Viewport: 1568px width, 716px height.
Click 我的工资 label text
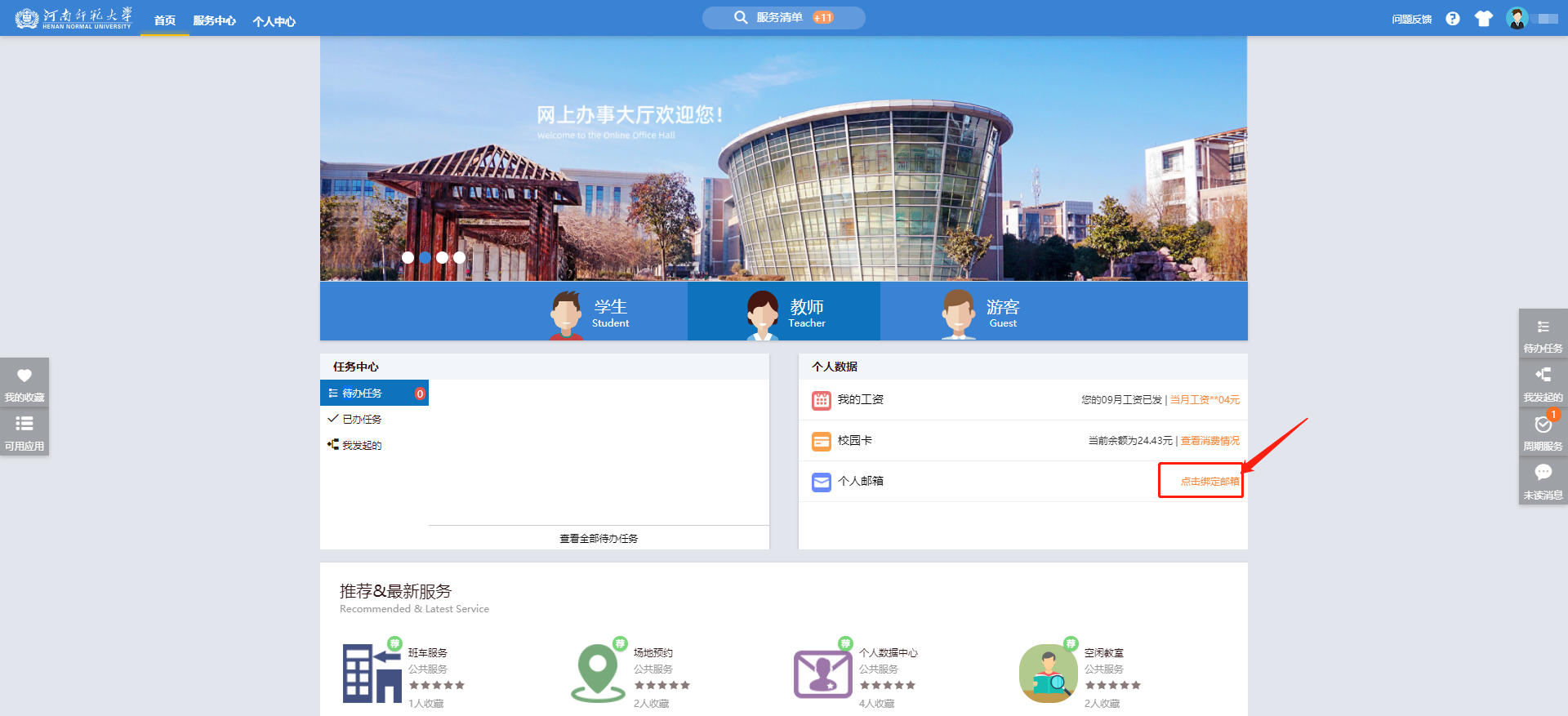pos(861,399)
